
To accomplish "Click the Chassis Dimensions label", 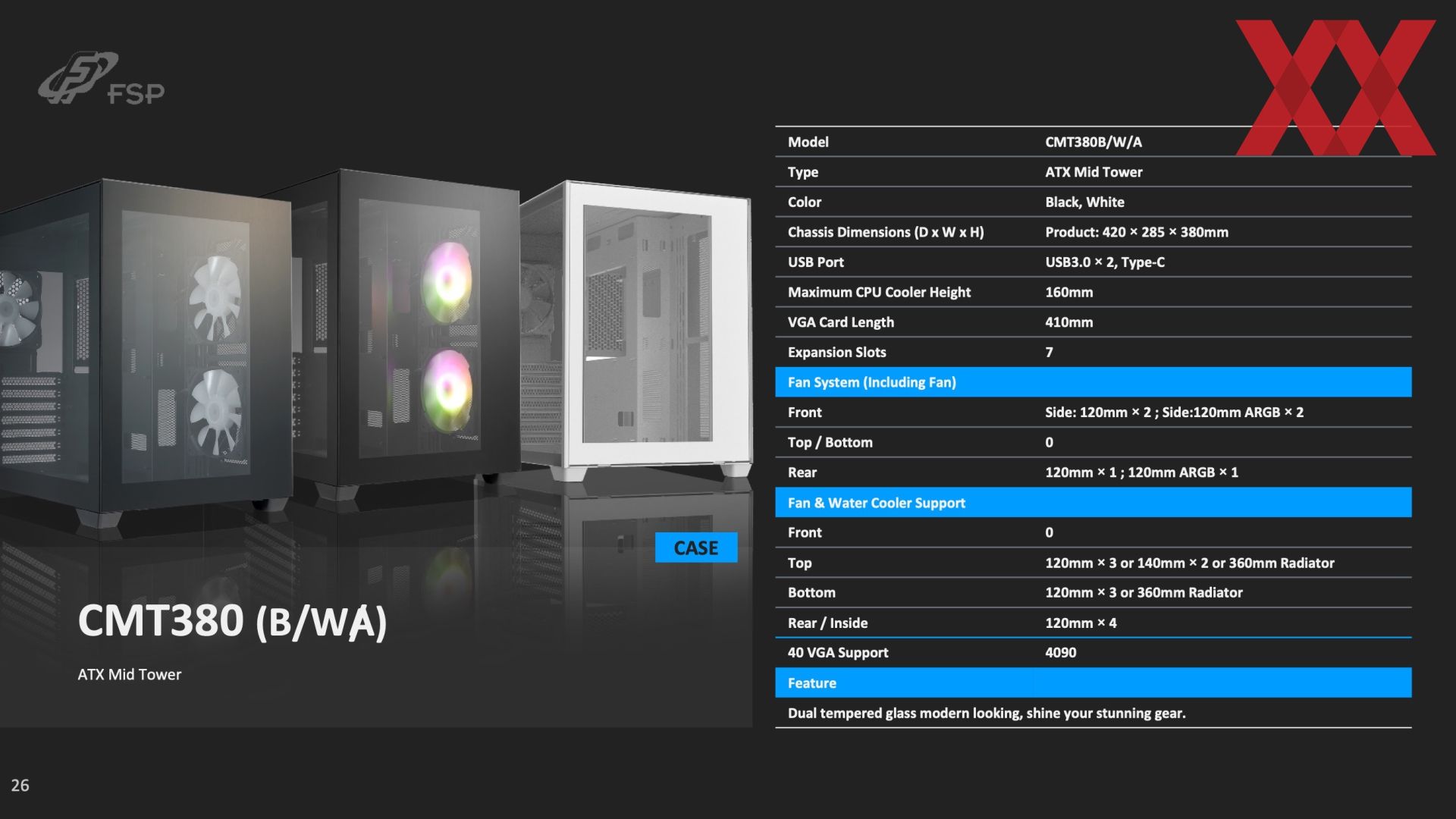I will pos(886,232).
